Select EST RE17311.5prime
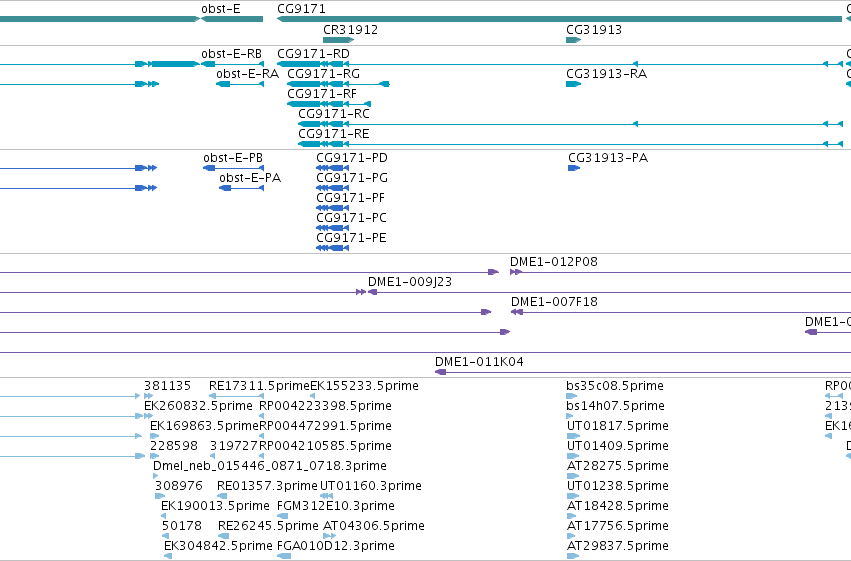 (259, 386)
